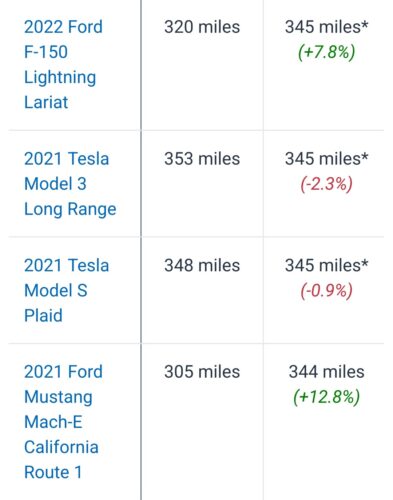This screenshot has height=500, width=393.
Task: Click the Route 1 text in the Mustang row
Action: pyautogui.click(x=53, y=472)
